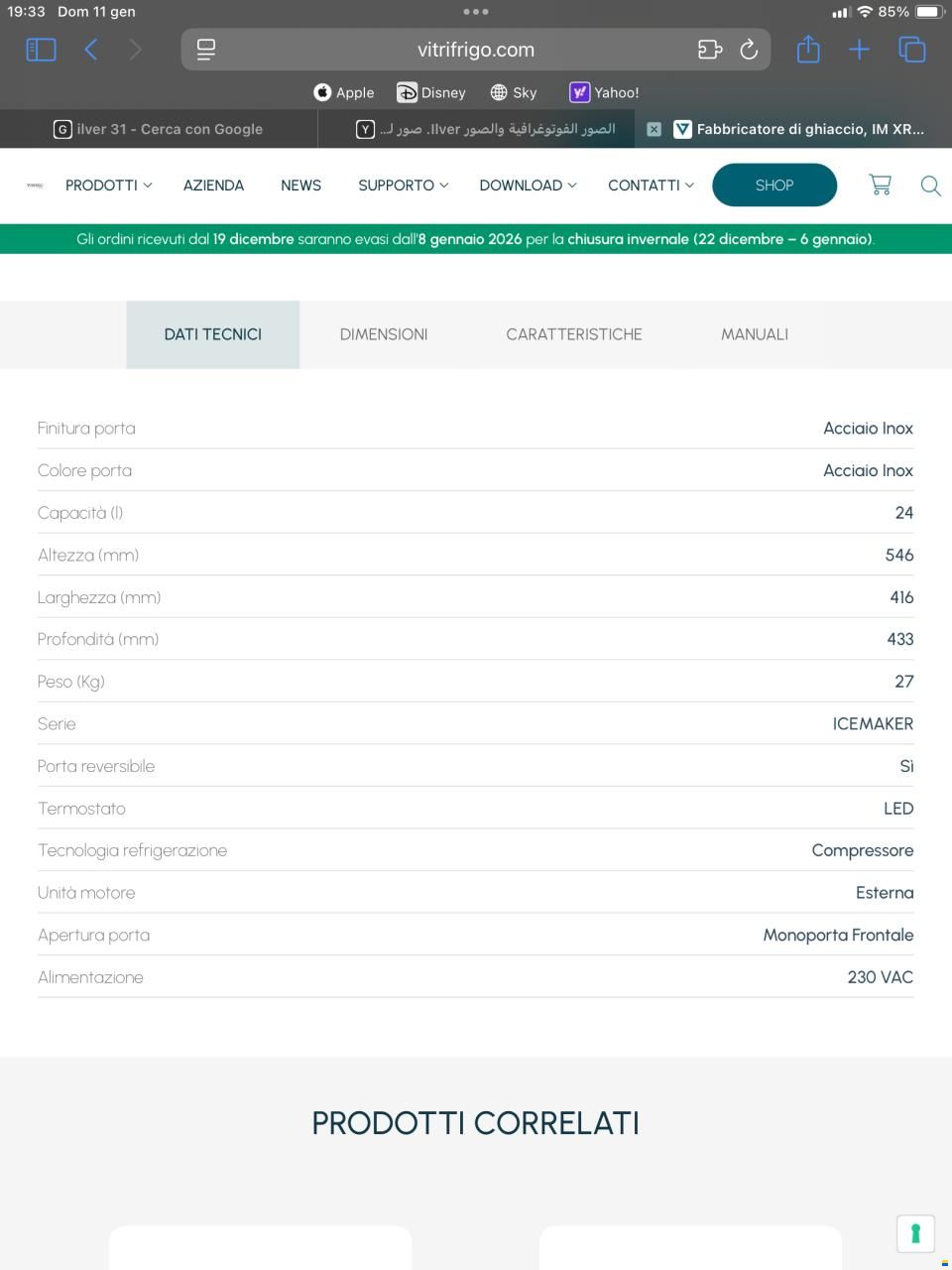Click the 230 VAC value

(x=881, y=977)
